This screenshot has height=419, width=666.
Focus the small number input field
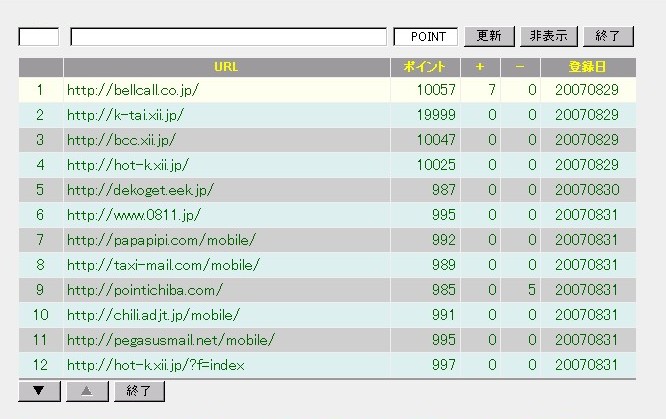click(39, 37)
